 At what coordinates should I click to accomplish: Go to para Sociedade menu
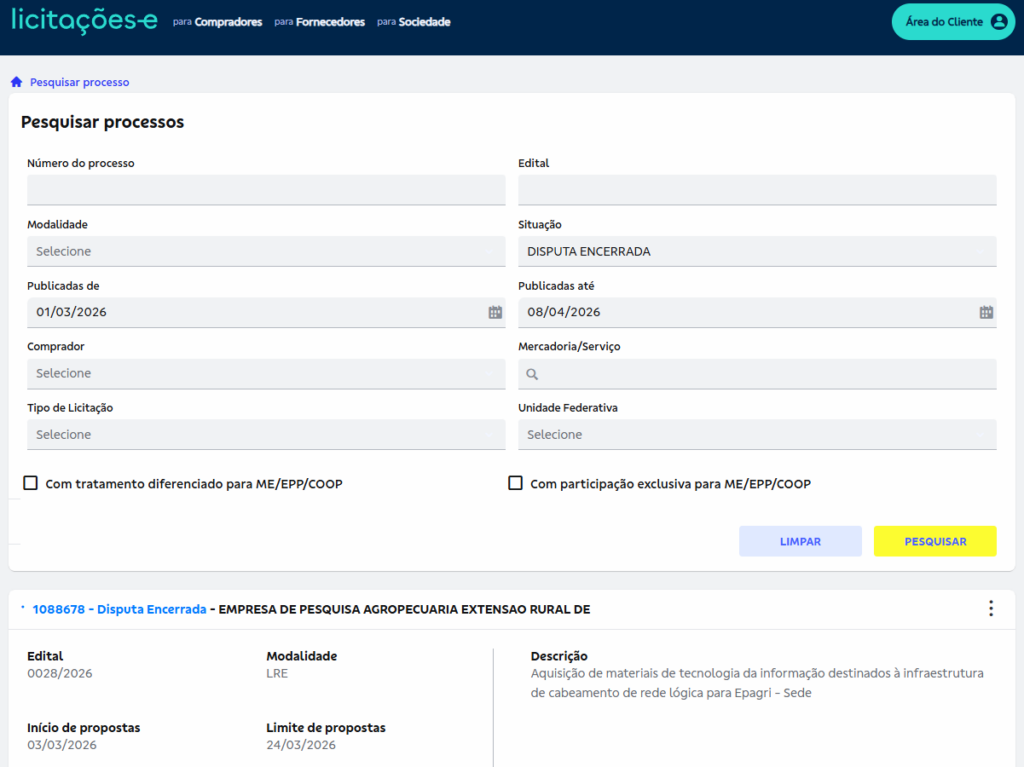click(x=413, y=22)
